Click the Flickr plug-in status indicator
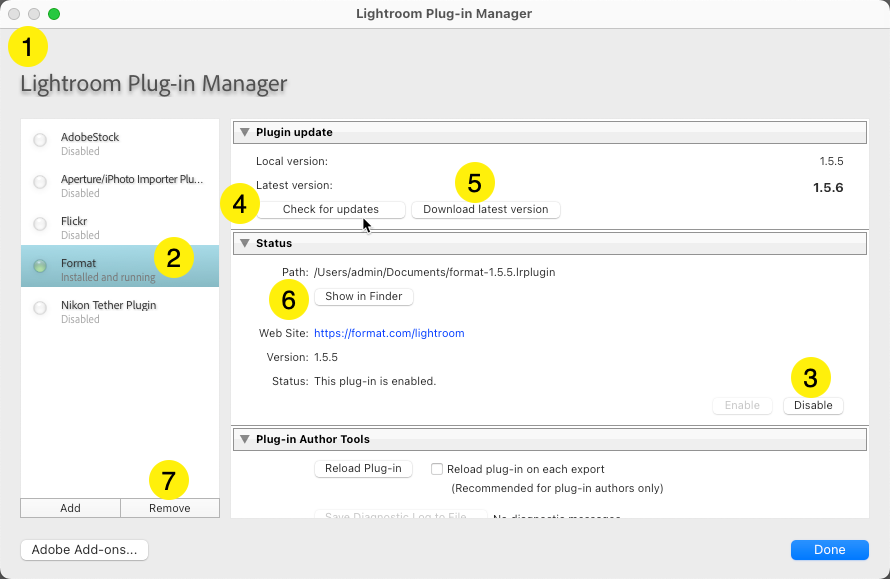This screenshot has width=890, height=579. point(40,224)
